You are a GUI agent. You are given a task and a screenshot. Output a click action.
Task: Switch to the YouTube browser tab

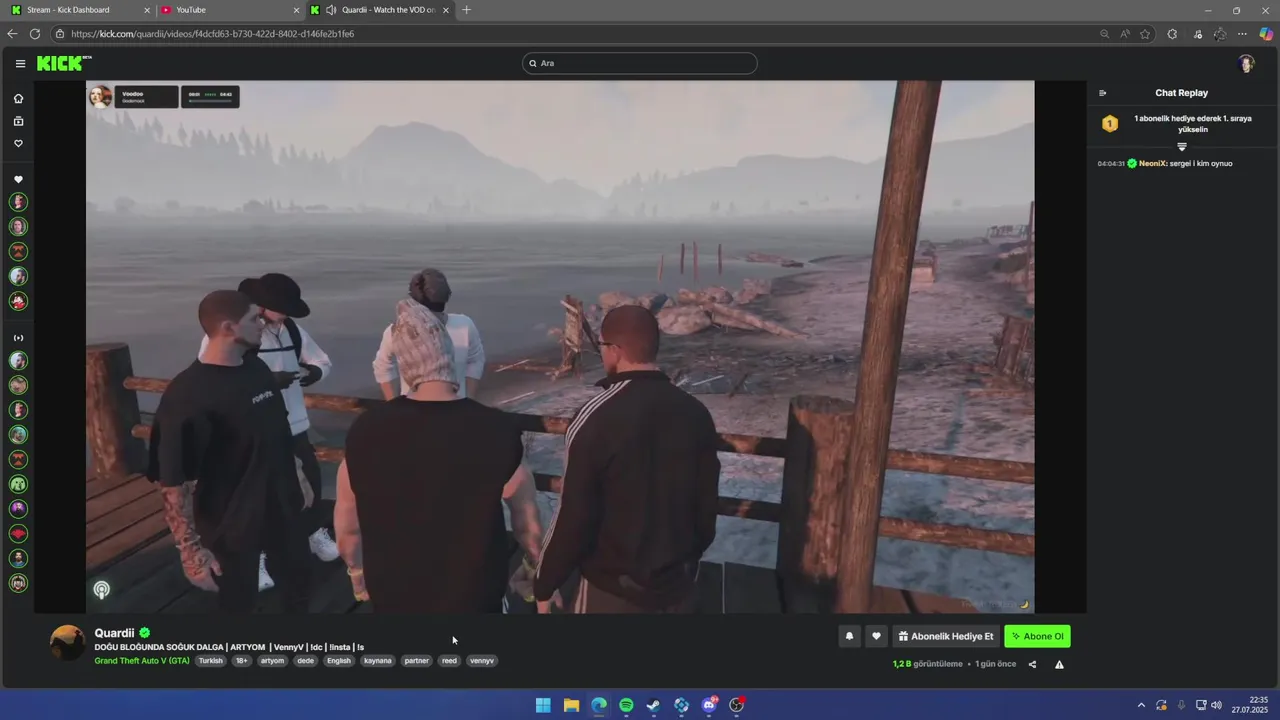[230, 10]
